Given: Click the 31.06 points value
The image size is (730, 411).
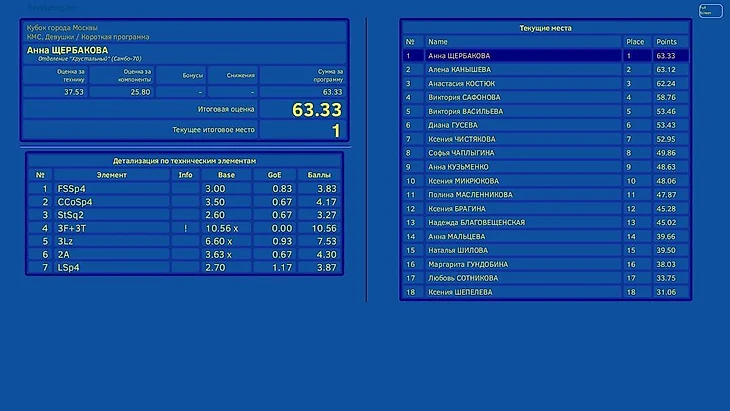Looking at the screenshot, I should coord(666,292).
